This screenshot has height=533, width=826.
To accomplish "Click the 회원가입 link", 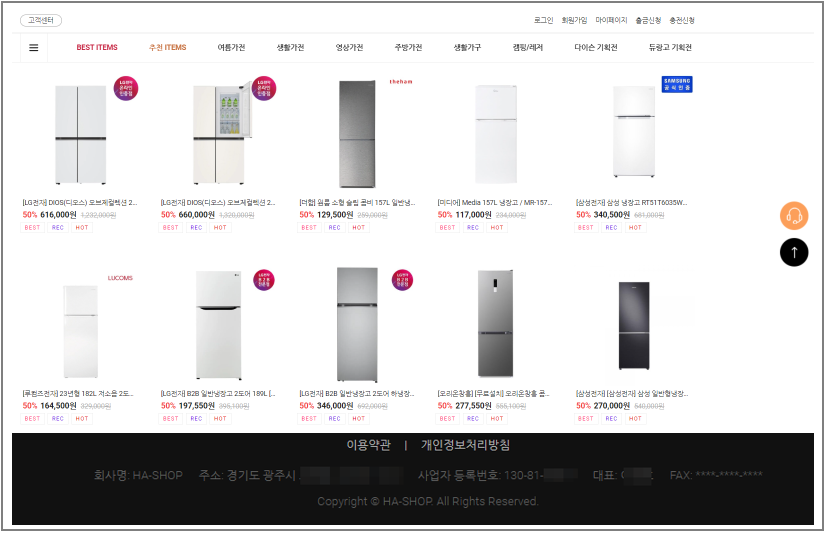I will pos(574,21).
